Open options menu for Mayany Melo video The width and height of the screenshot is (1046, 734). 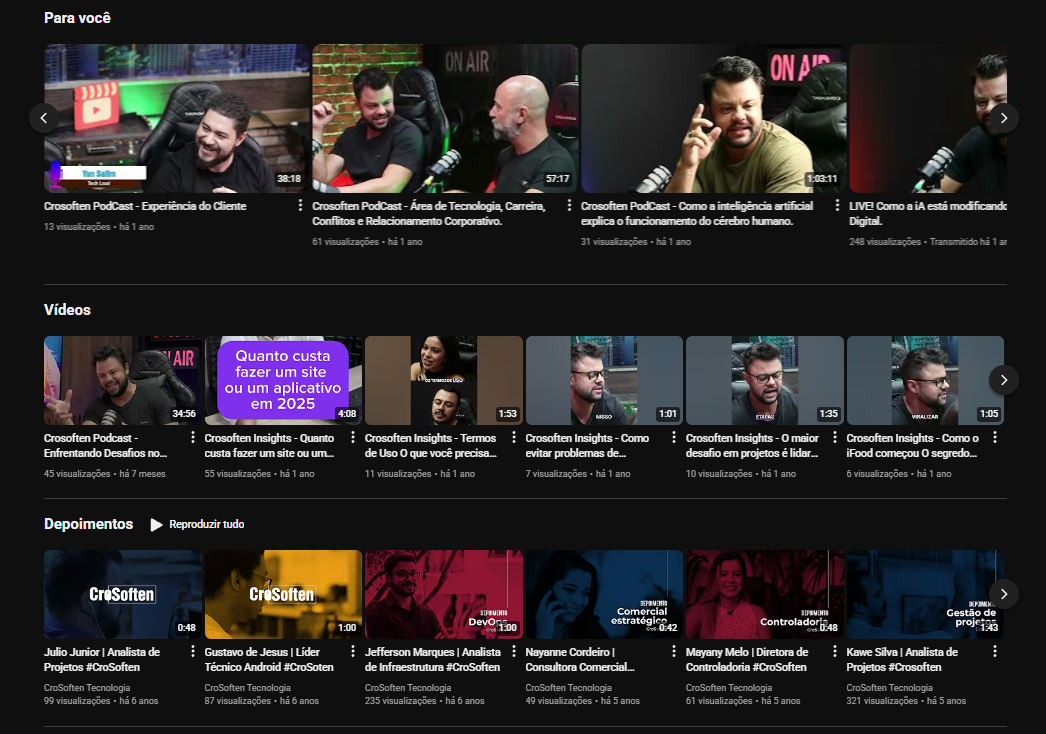tap(835, 652)
